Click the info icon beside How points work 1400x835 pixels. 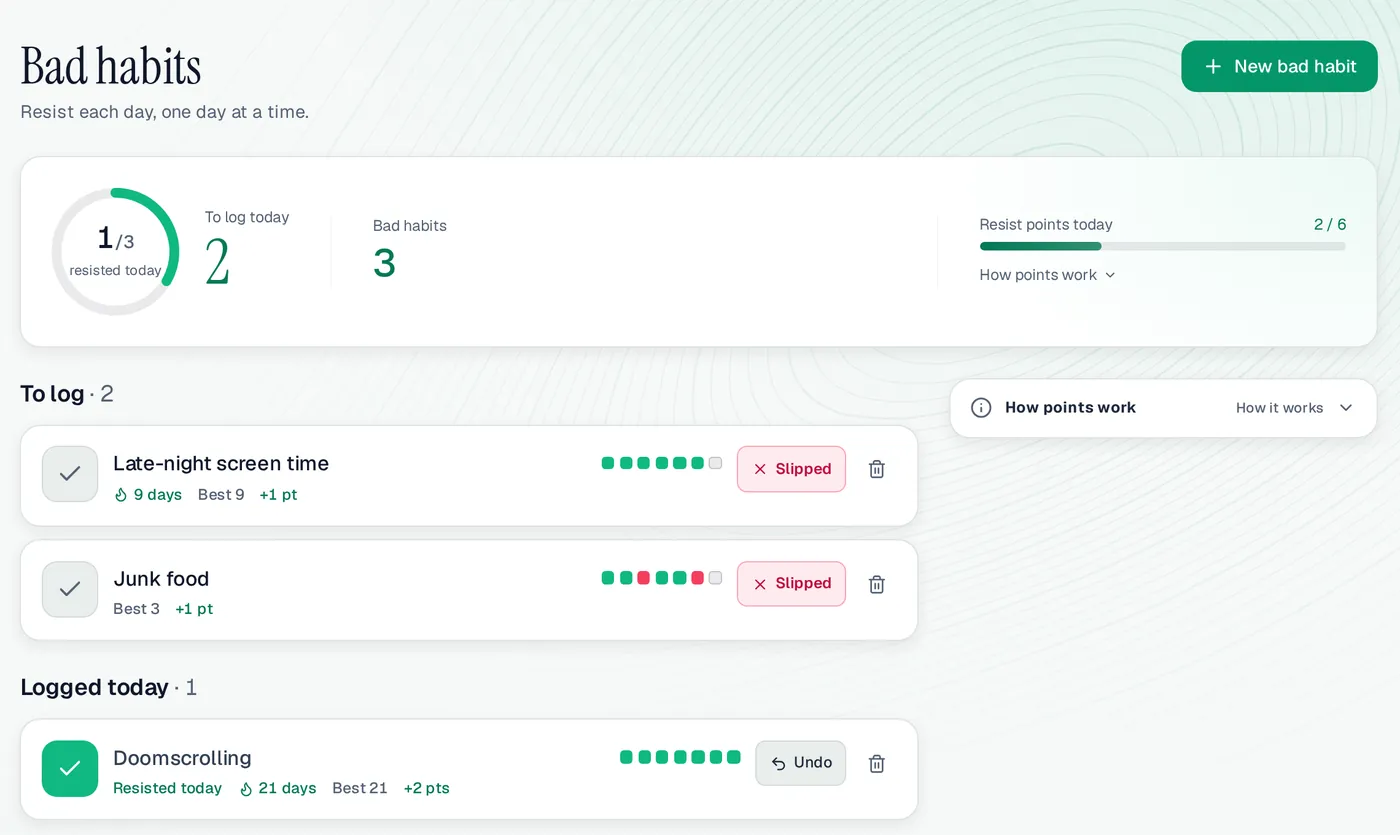[x=981, y=408]
